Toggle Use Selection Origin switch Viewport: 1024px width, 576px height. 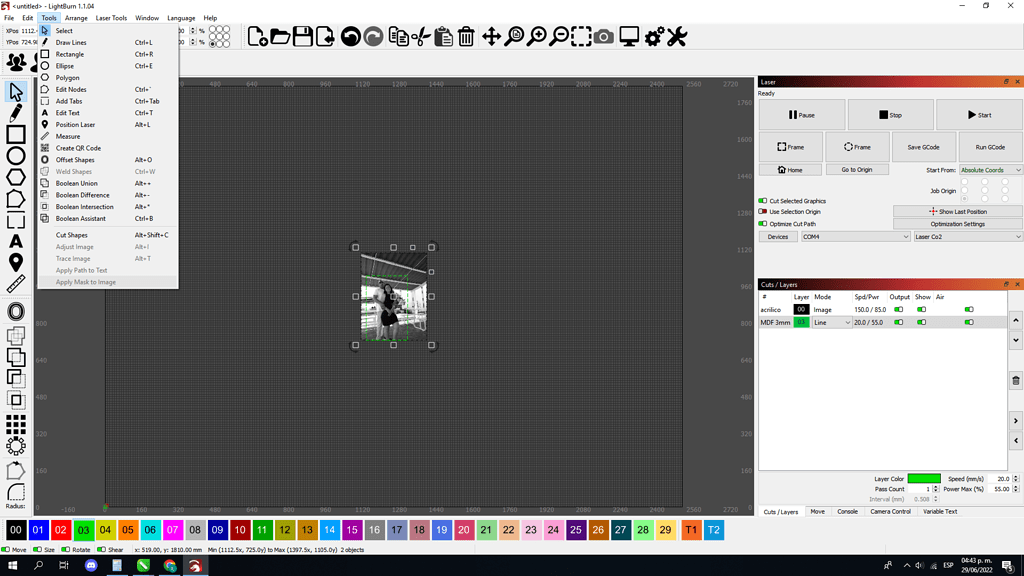click(x=763, y=212)
